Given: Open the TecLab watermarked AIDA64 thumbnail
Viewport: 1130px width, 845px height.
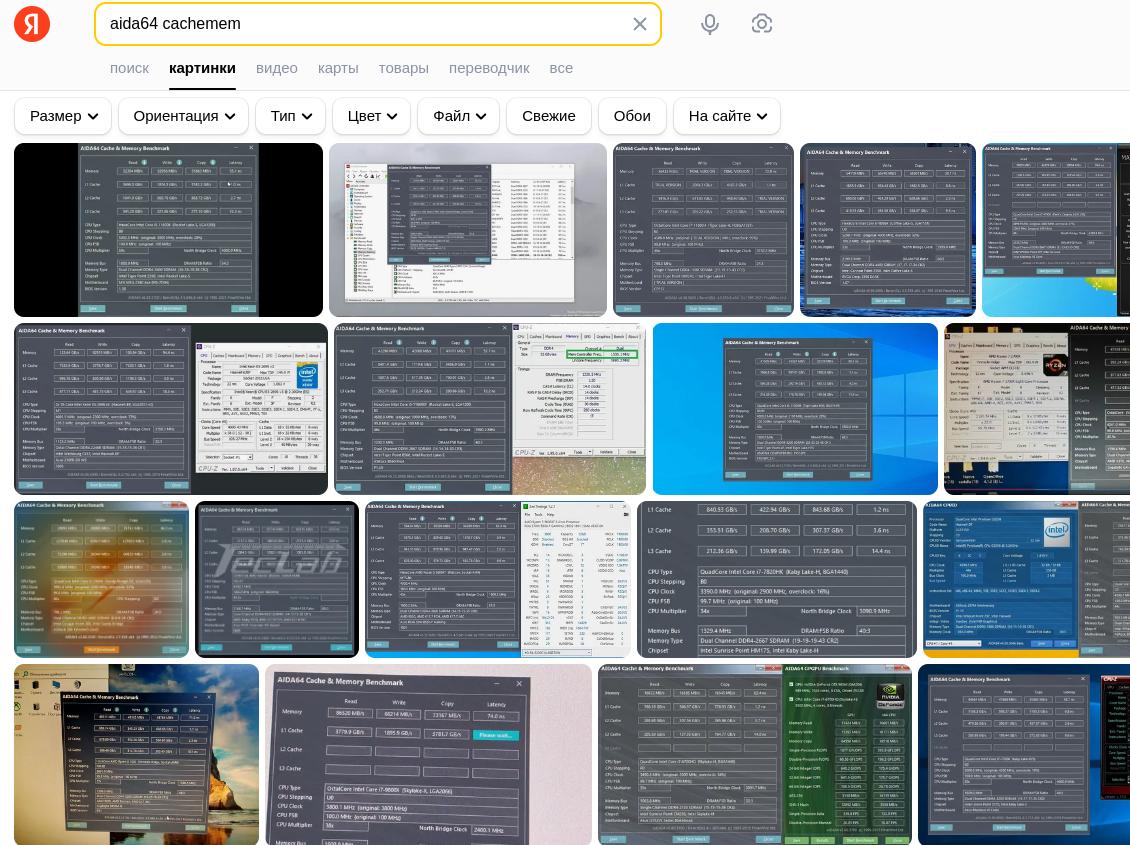Looking at the screenshot, I should 277,579.
